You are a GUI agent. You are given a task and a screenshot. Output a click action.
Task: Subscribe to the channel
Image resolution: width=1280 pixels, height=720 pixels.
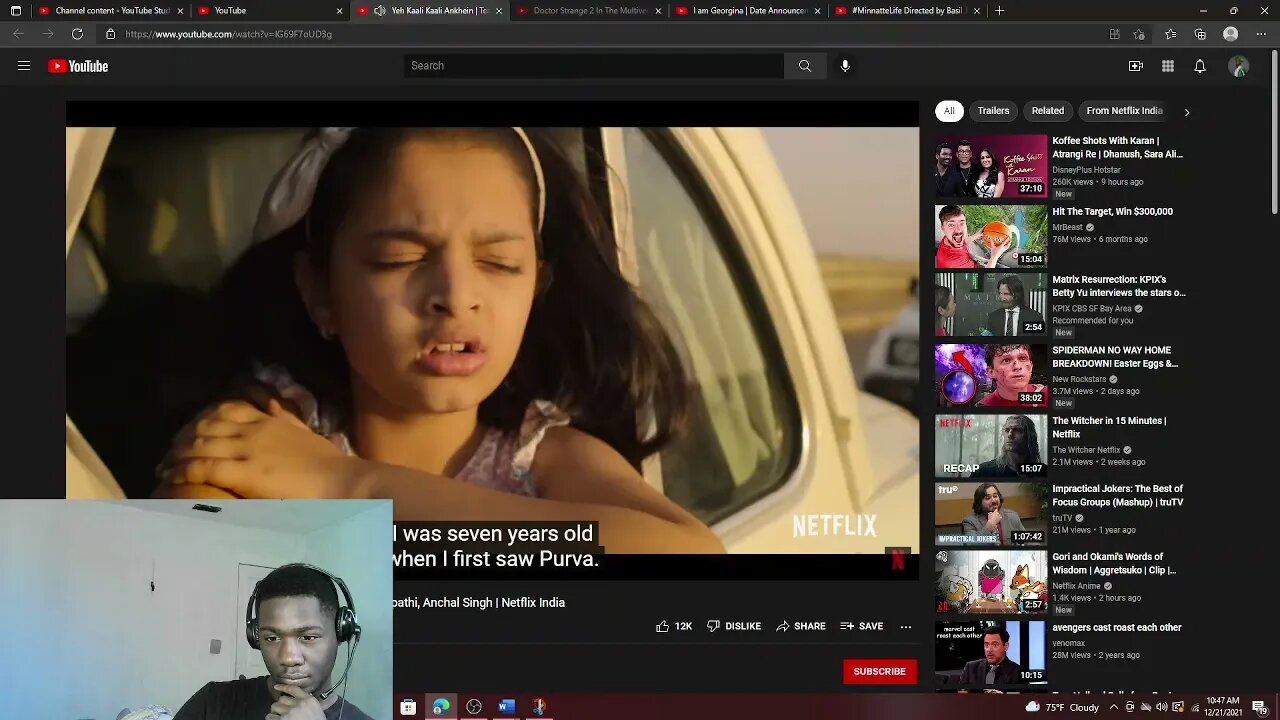880,671
